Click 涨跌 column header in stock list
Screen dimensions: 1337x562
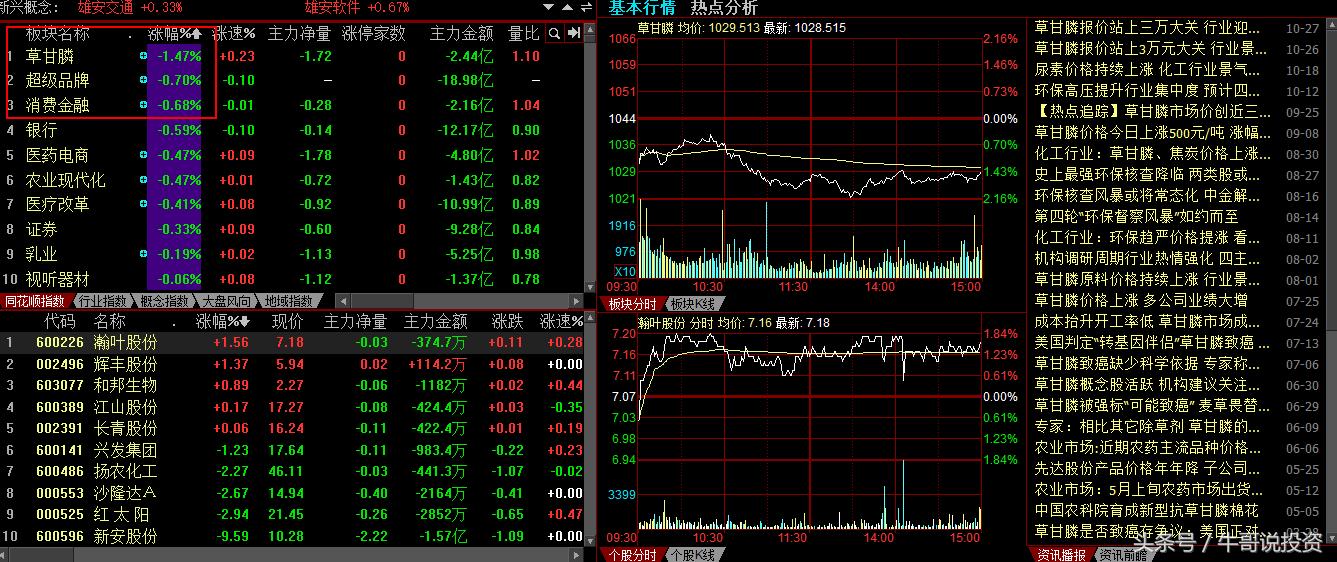(507, 321)
